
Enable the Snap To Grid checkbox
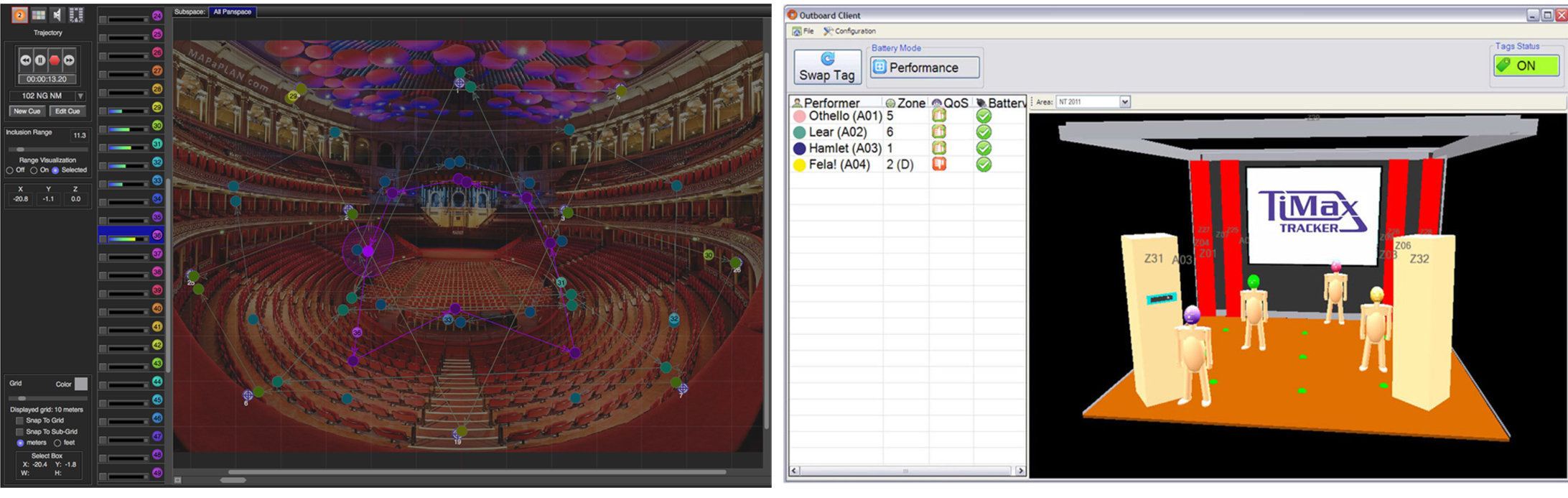pyautogui.click(x=20, y=420)
